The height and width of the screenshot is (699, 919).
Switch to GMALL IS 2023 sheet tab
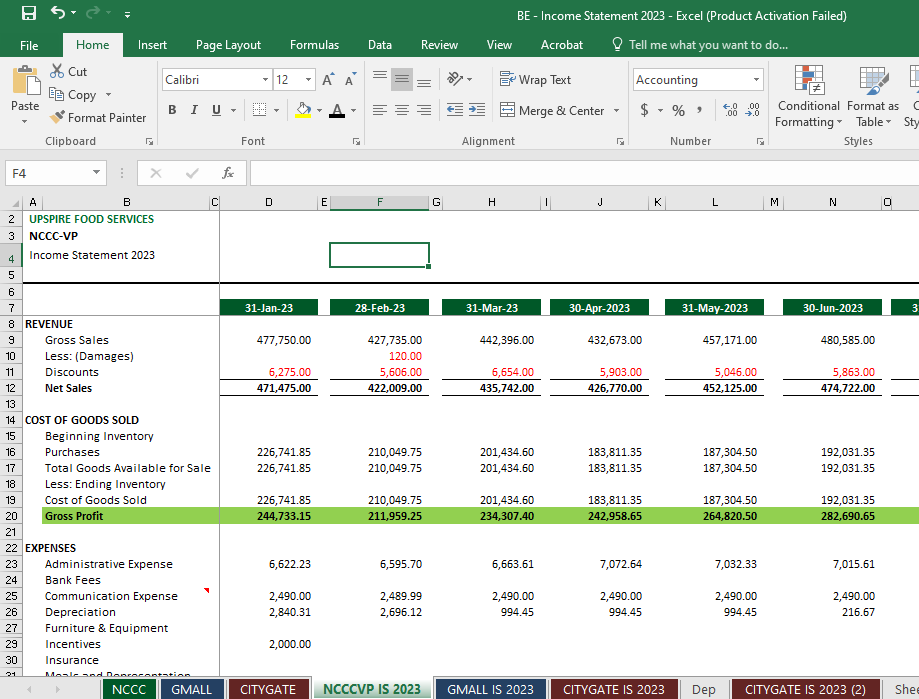[x=490, y=689]
